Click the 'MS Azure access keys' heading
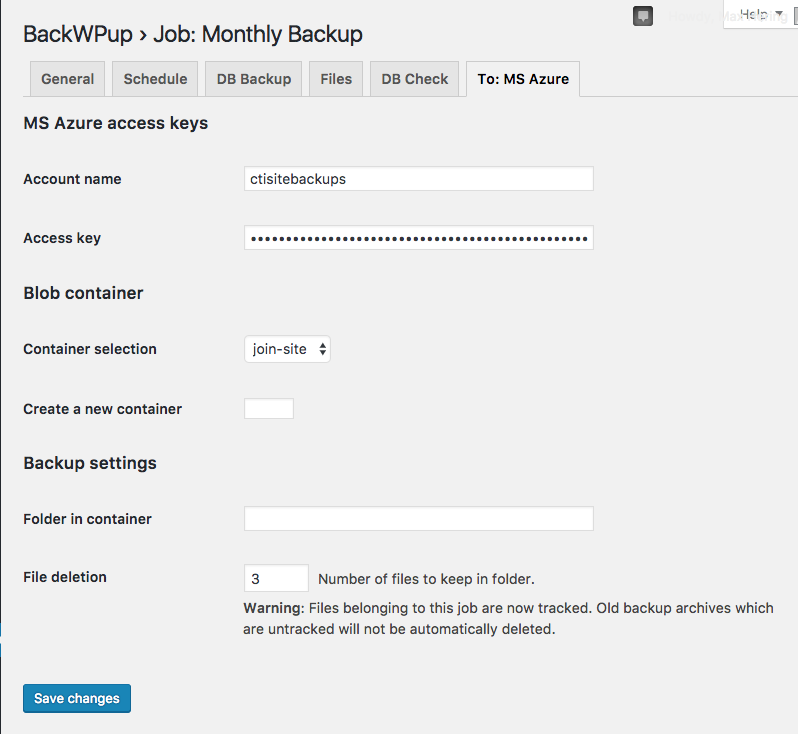Screen dimensions: 798x734 (x=116, y=123)
